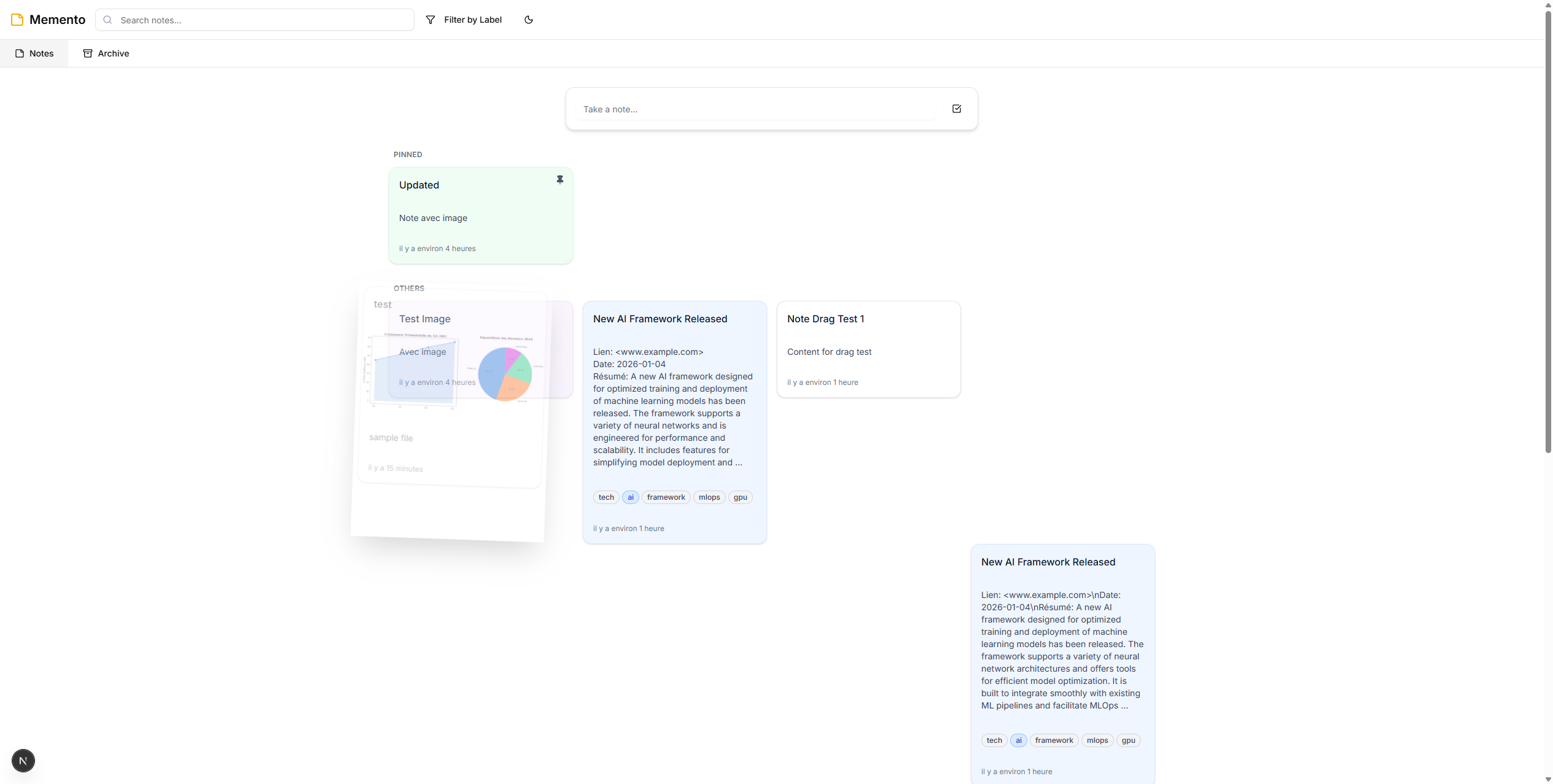Viewport: 1553px width, 784px height.
Task: Open the Filter by Label dropdown
Action: coord(472,20)
